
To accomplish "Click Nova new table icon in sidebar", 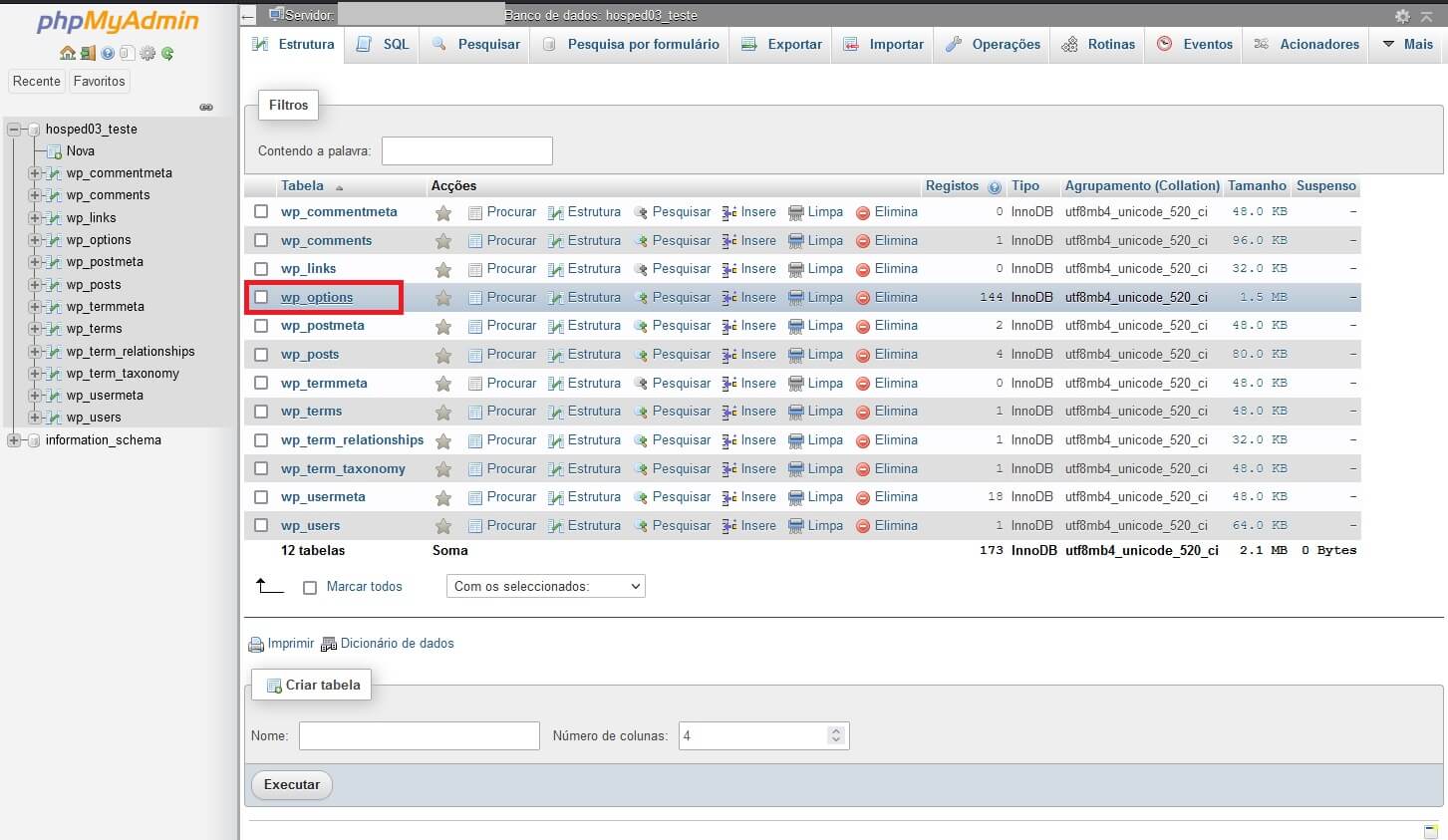I will [x=54, y=151].
